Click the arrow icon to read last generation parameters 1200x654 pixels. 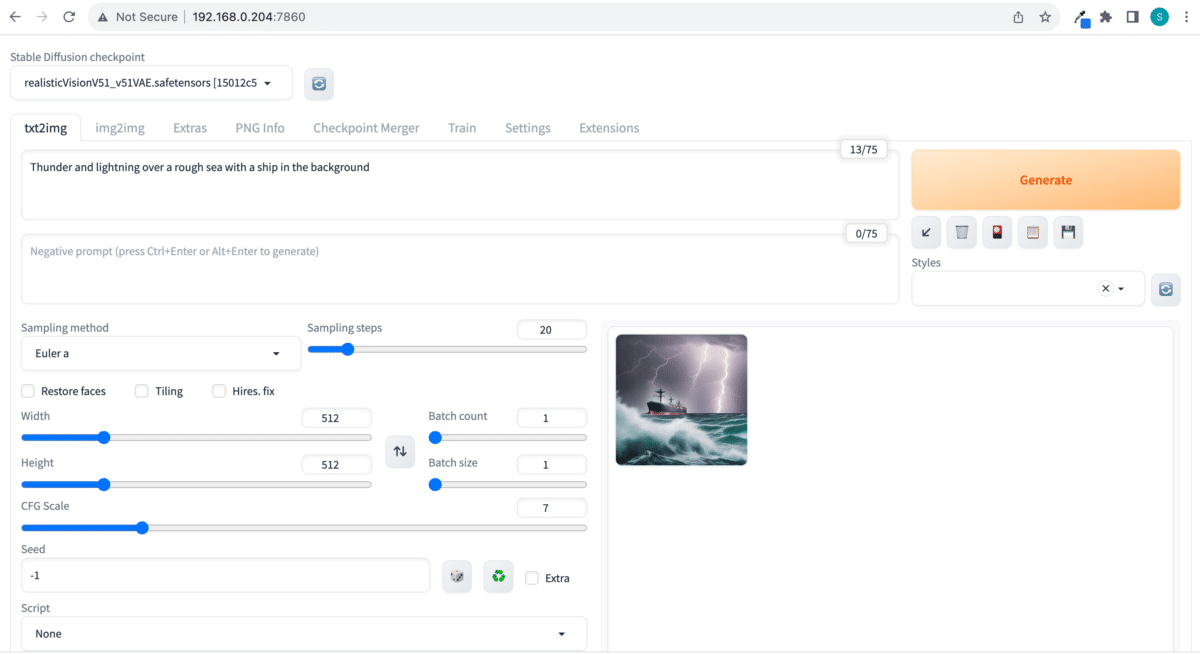926,233
